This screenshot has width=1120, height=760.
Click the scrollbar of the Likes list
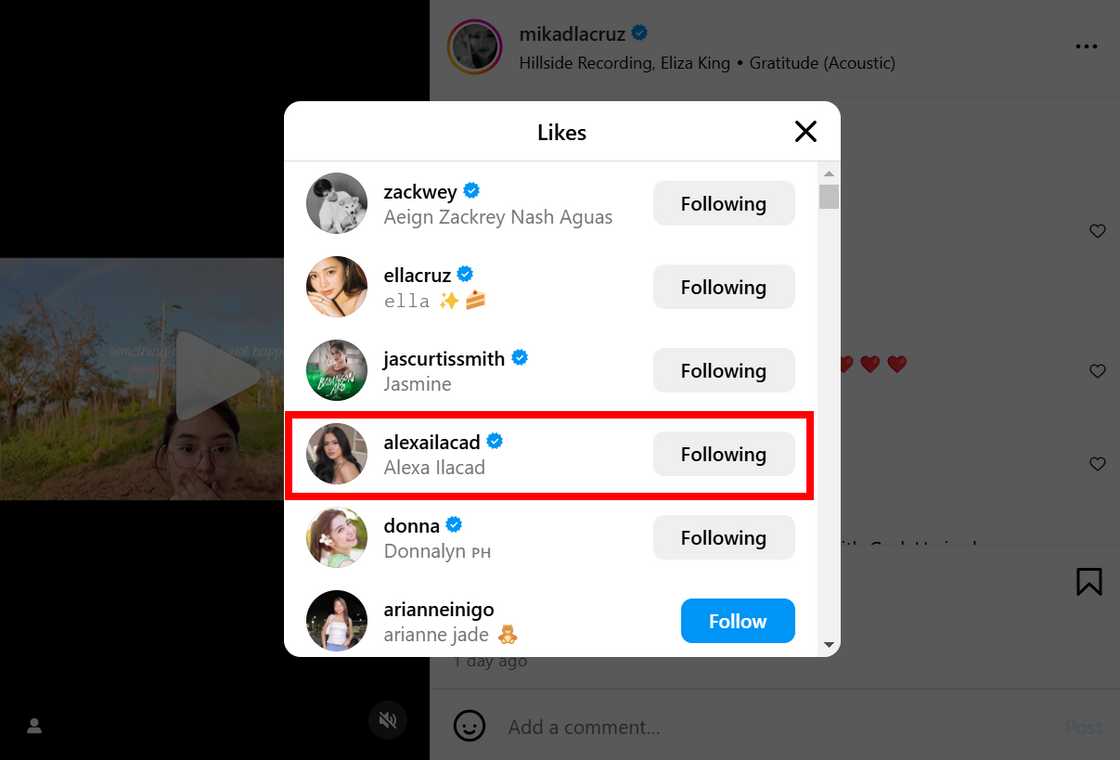[828, 196]
